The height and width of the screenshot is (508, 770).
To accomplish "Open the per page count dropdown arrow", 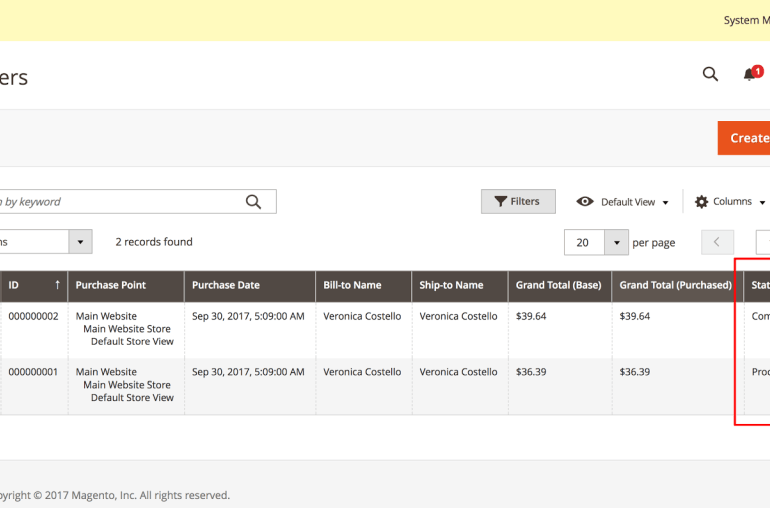I will point(616,242).
